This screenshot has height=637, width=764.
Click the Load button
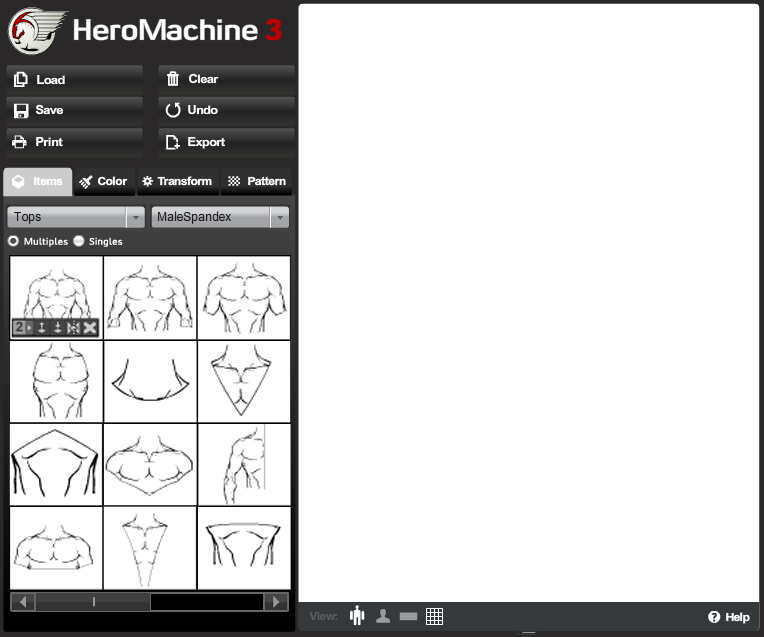coord(75,79)
